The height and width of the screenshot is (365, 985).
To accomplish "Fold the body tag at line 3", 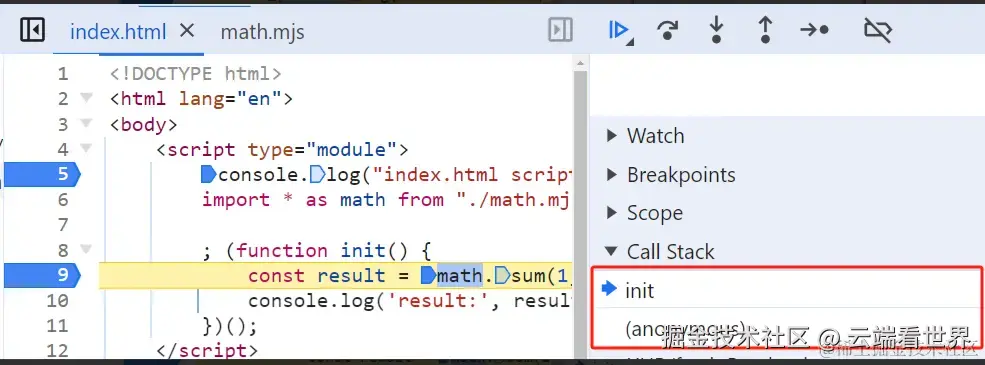I will (86, 124).
